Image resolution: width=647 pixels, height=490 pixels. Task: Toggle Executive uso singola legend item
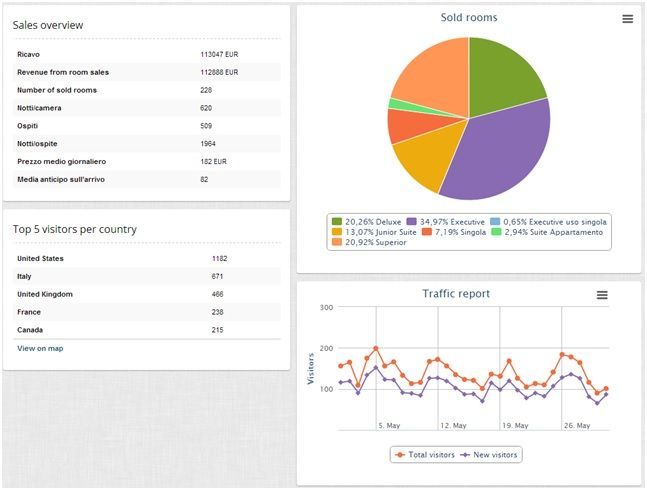(x=548, y=222)
